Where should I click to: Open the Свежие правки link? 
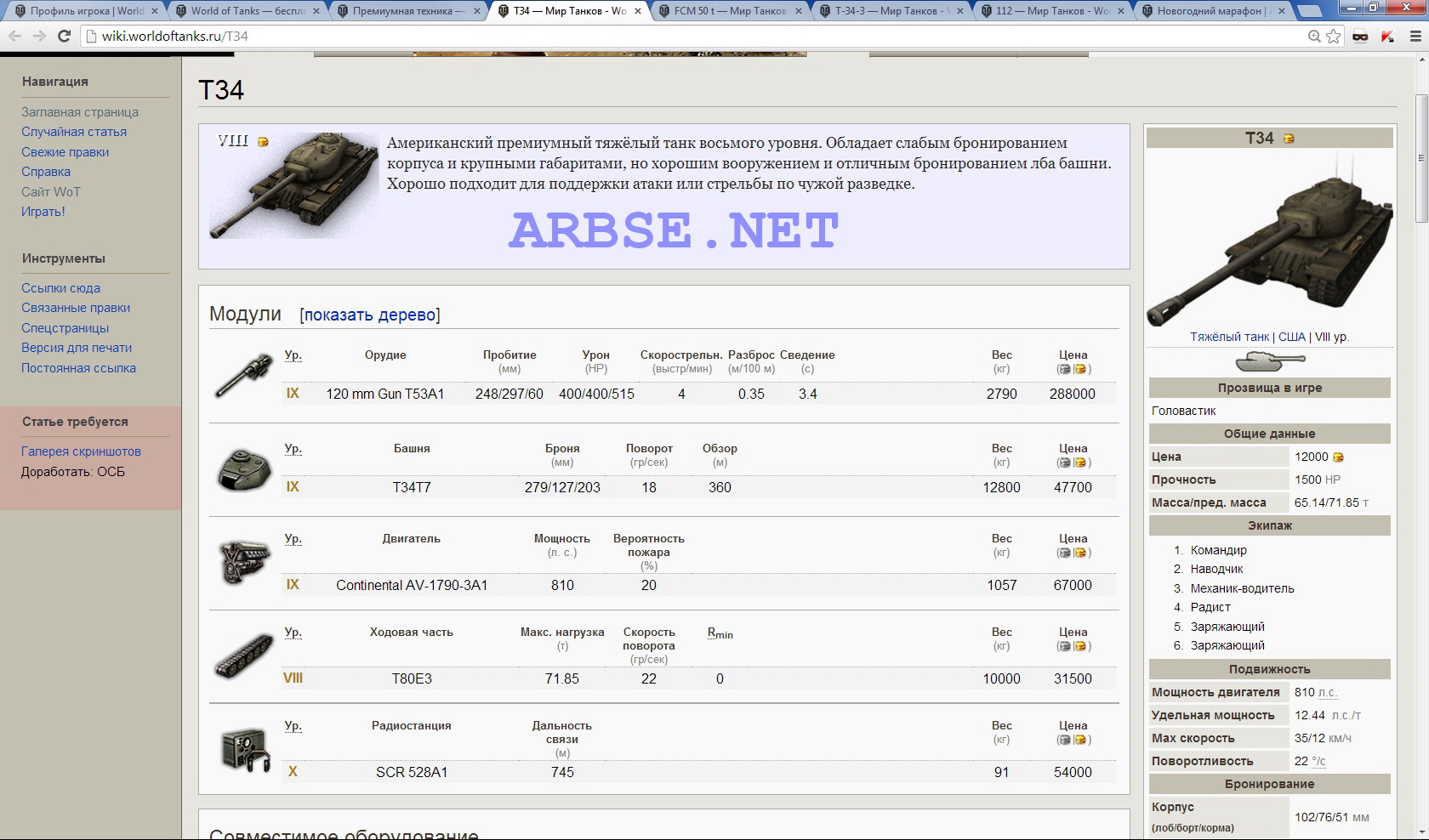coord(65,152)
